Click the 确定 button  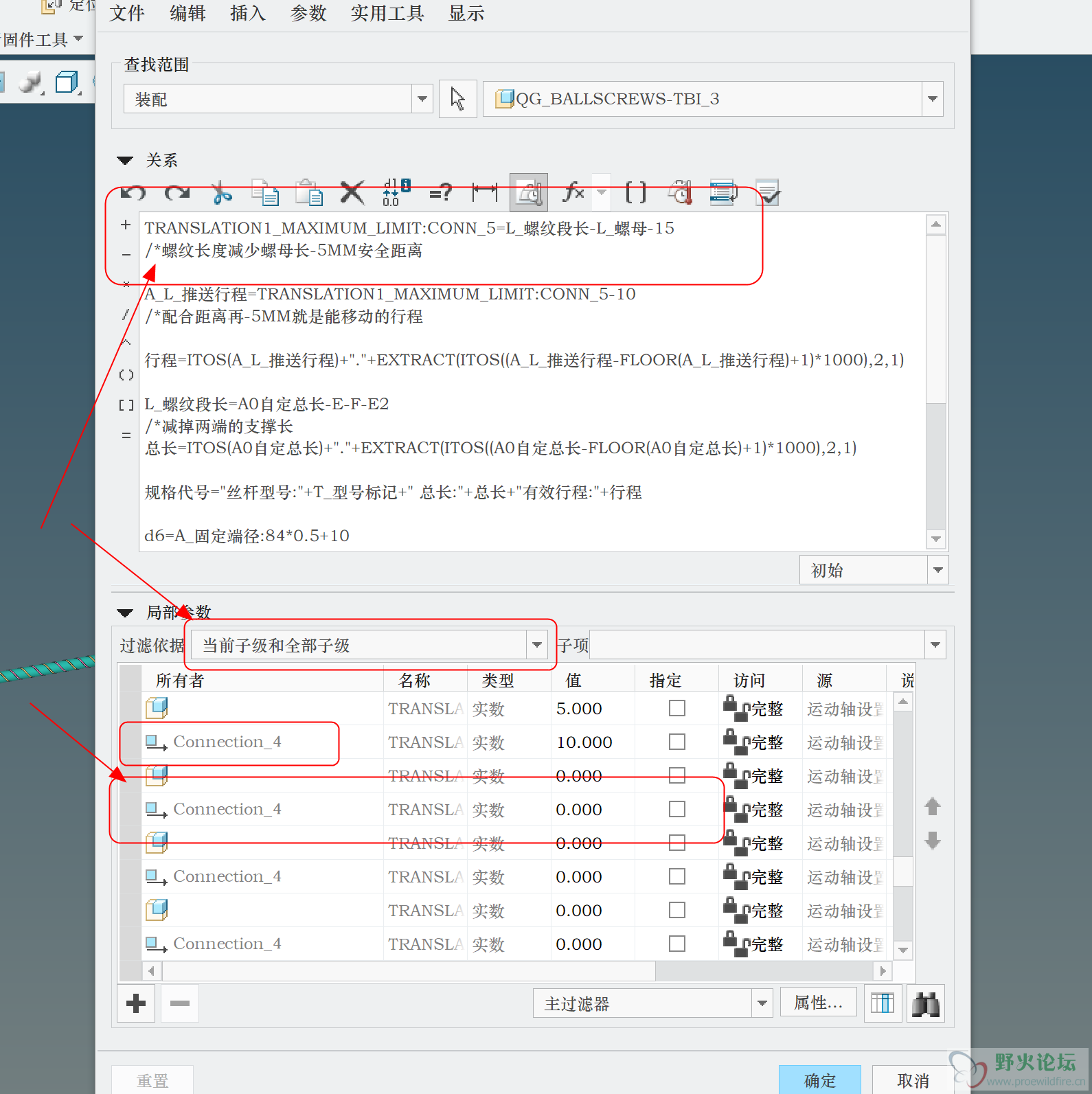point(820,1080)
